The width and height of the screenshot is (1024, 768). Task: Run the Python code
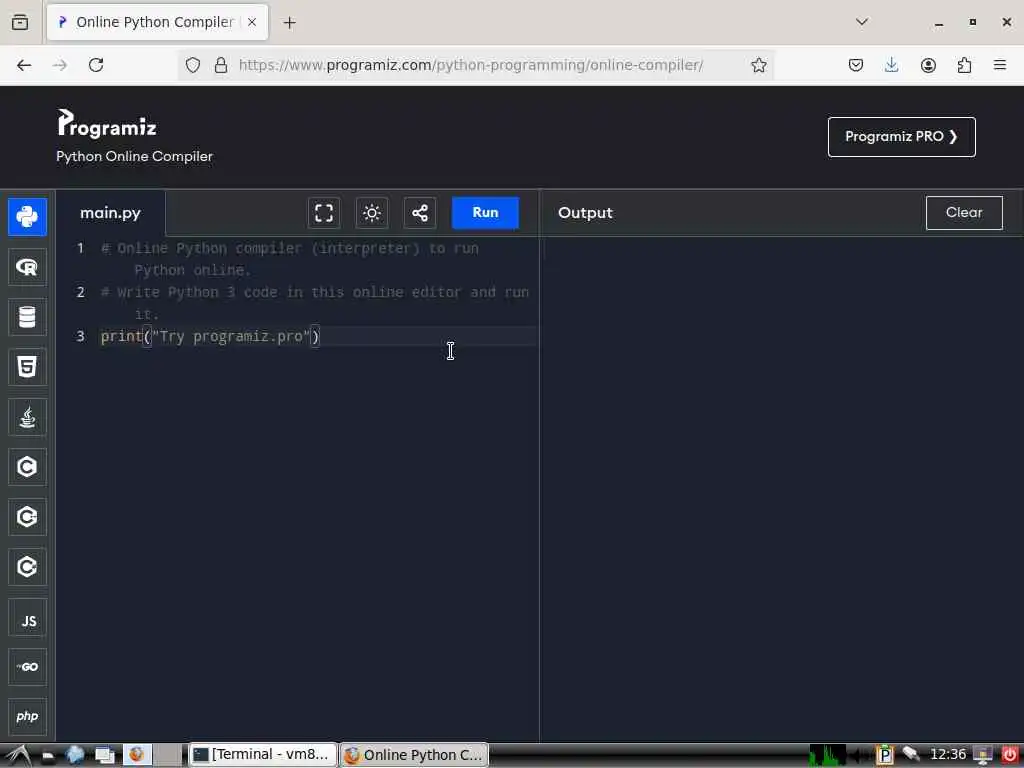[x=485, y=213]
